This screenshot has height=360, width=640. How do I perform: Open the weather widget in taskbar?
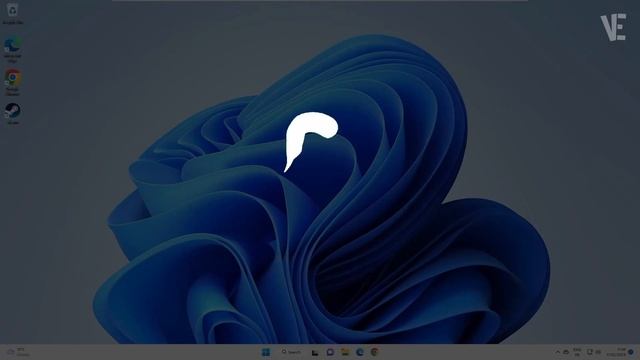click(x=18, y=352)
